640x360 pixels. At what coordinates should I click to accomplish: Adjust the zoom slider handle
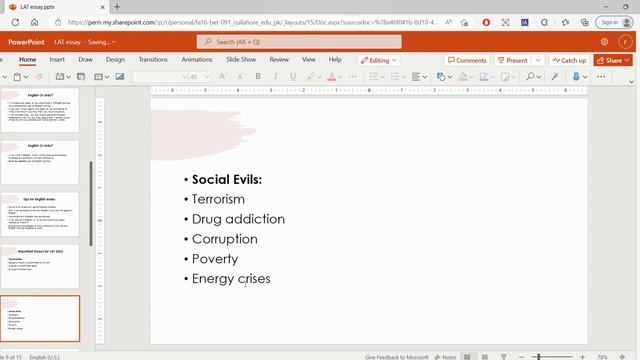(x=539, y=357)
